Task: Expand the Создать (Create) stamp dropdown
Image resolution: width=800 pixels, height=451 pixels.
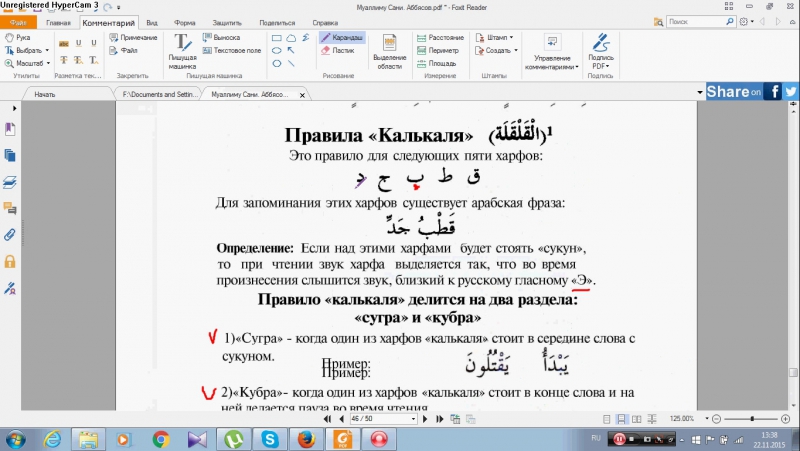Action: coord(498,50)
